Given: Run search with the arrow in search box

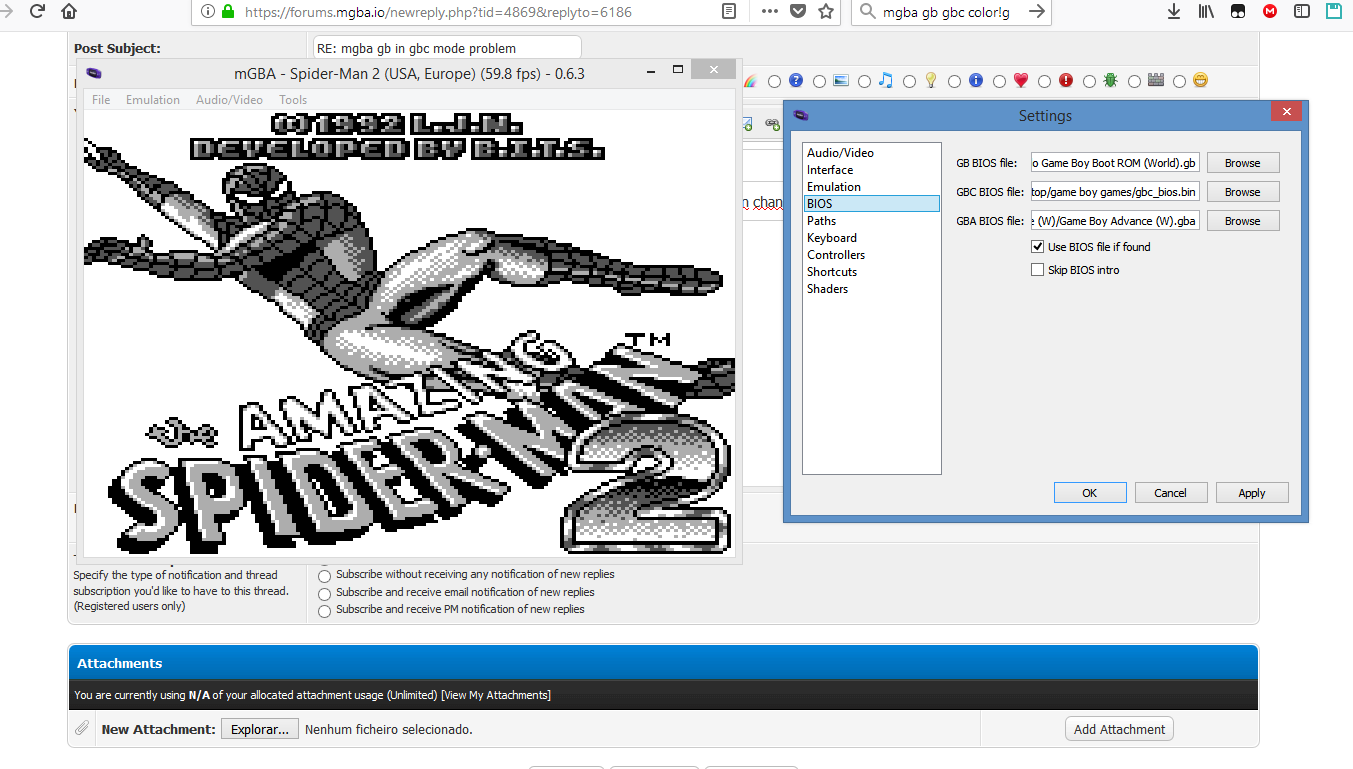Looking at the screenshot, I should 1036,12.
